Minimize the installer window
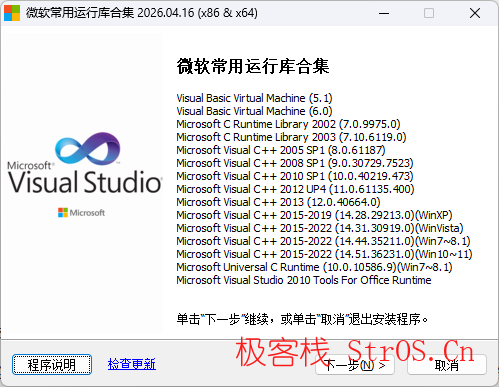The width and height of the screenshot is (499, 387). (x=384, y=13)
